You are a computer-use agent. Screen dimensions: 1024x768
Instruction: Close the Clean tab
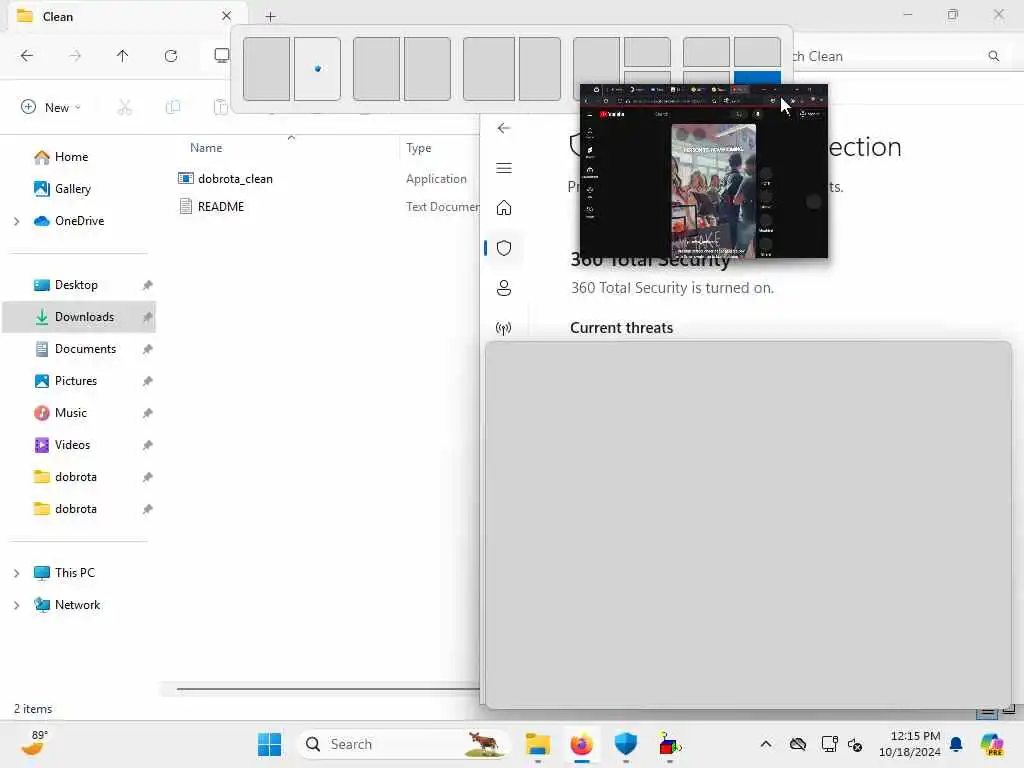click(226, 16)
